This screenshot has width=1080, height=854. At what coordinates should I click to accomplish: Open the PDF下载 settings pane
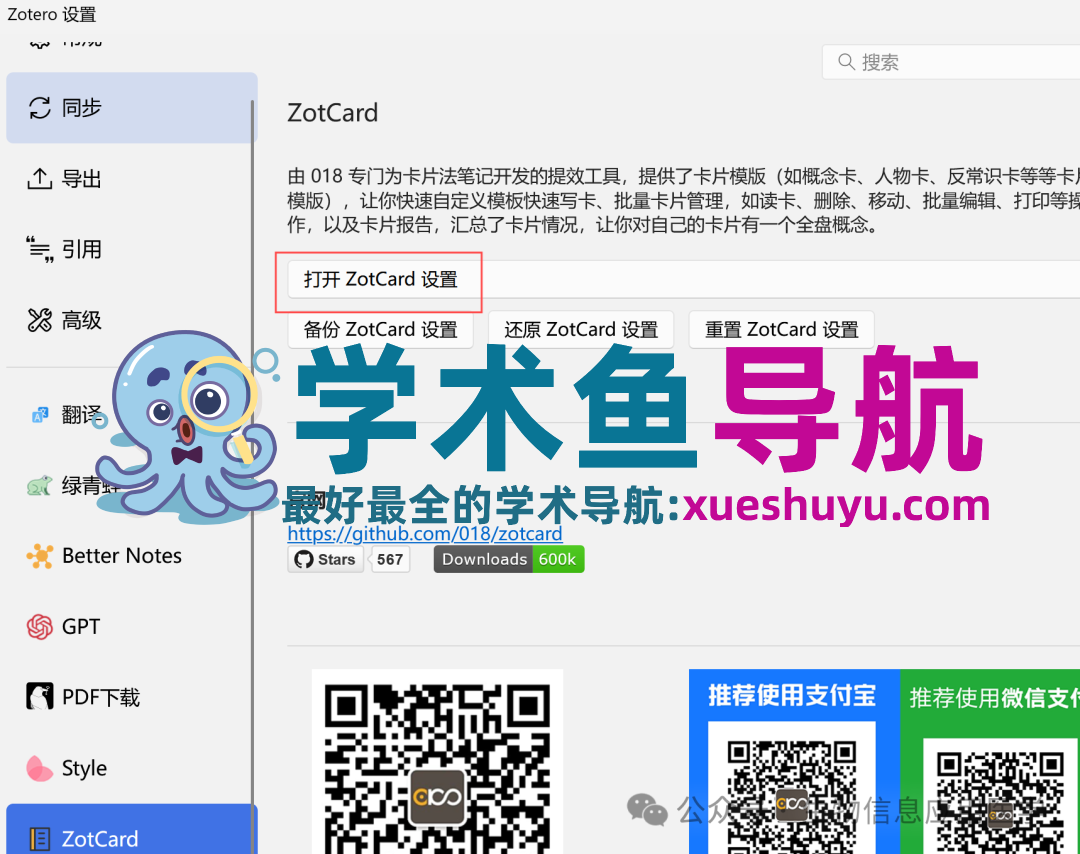pyautogui.click(x=132, y=698)
